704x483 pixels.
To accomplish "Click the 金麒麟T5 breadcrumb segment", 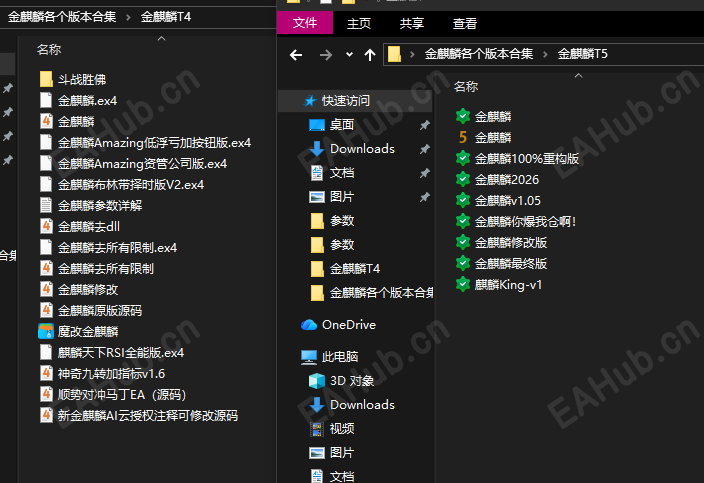I will (x=582, y=54).
